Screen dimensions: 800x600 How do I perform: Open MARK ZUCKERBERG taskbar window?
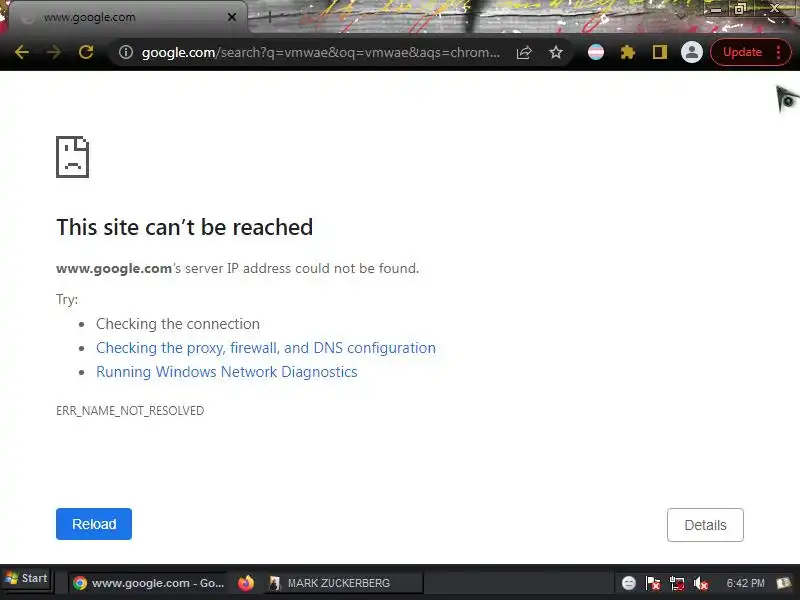click(344, 583)
